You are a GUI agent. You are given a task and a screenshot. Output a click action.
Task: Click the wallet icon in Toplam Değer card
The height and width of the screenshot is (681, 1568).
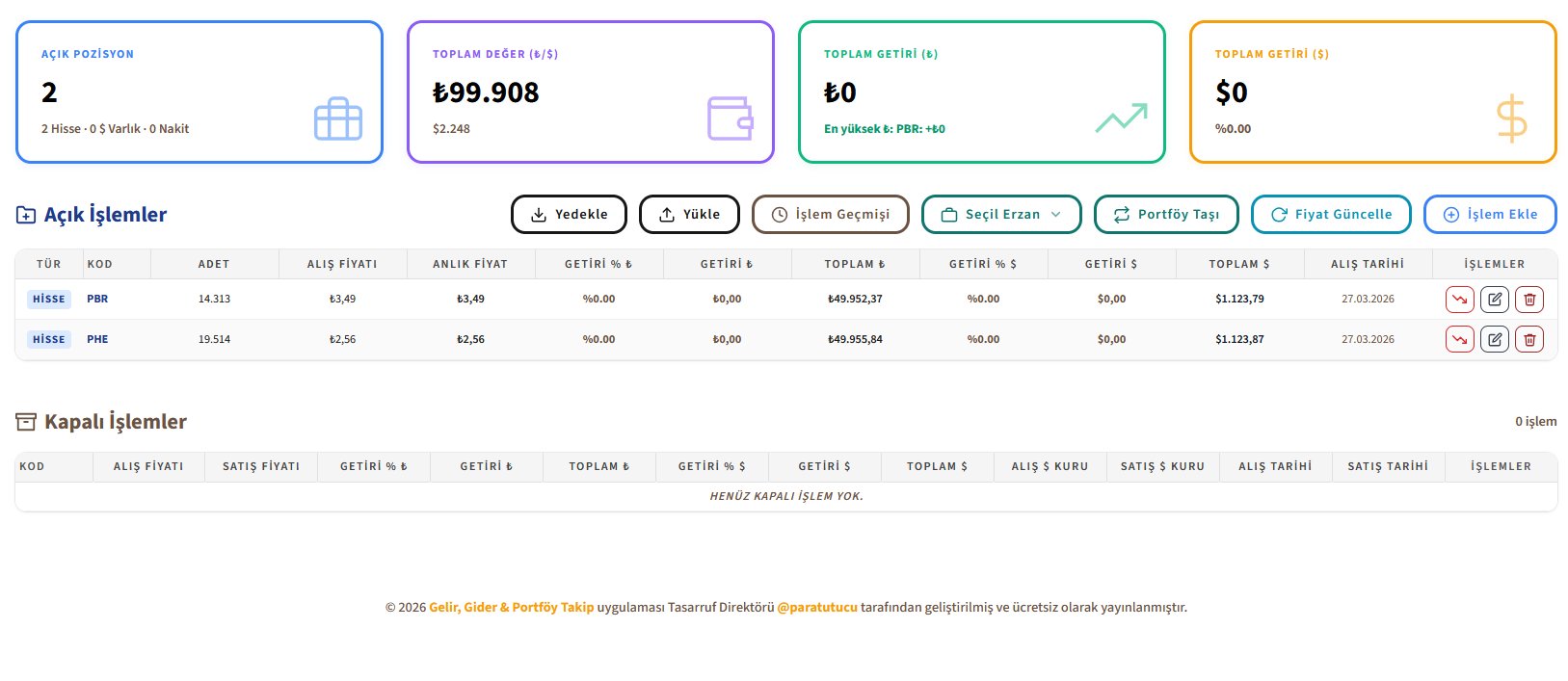[x=730, y=119]
